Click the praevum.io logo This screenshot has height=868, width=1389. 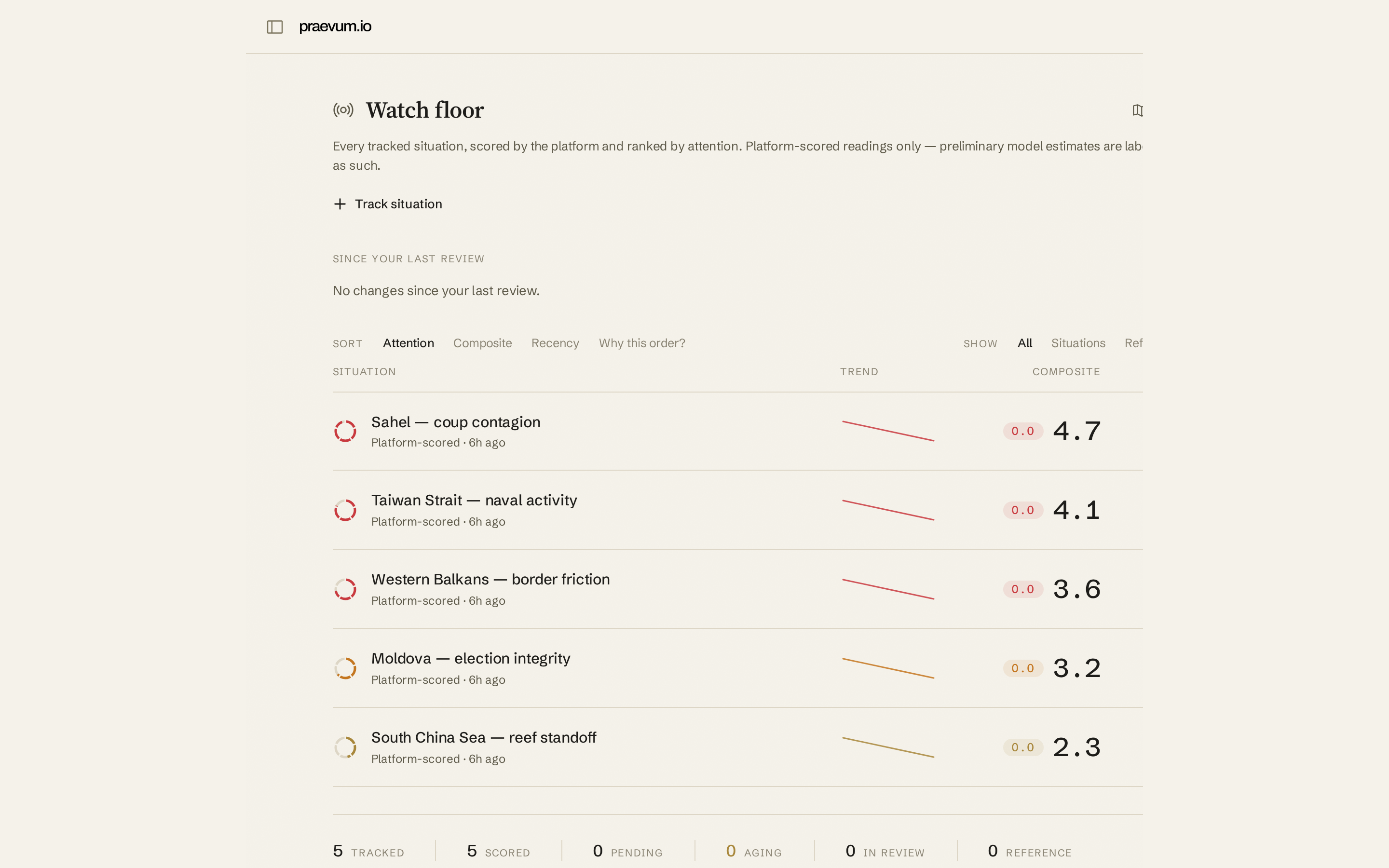click(335, 27)
